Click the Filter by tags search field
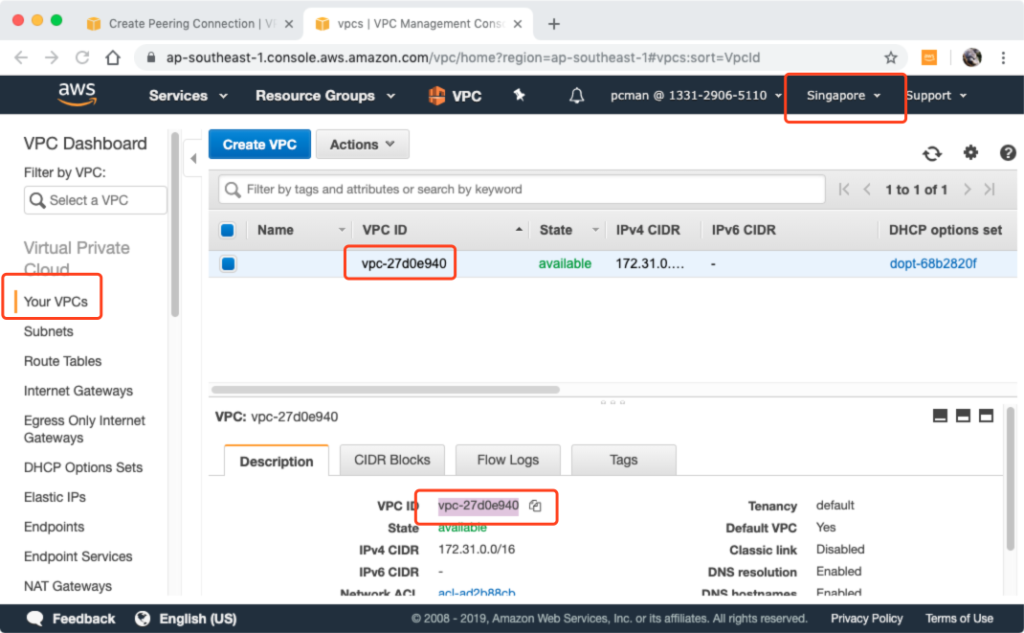 pyautogui.click(x=521, y=189)
